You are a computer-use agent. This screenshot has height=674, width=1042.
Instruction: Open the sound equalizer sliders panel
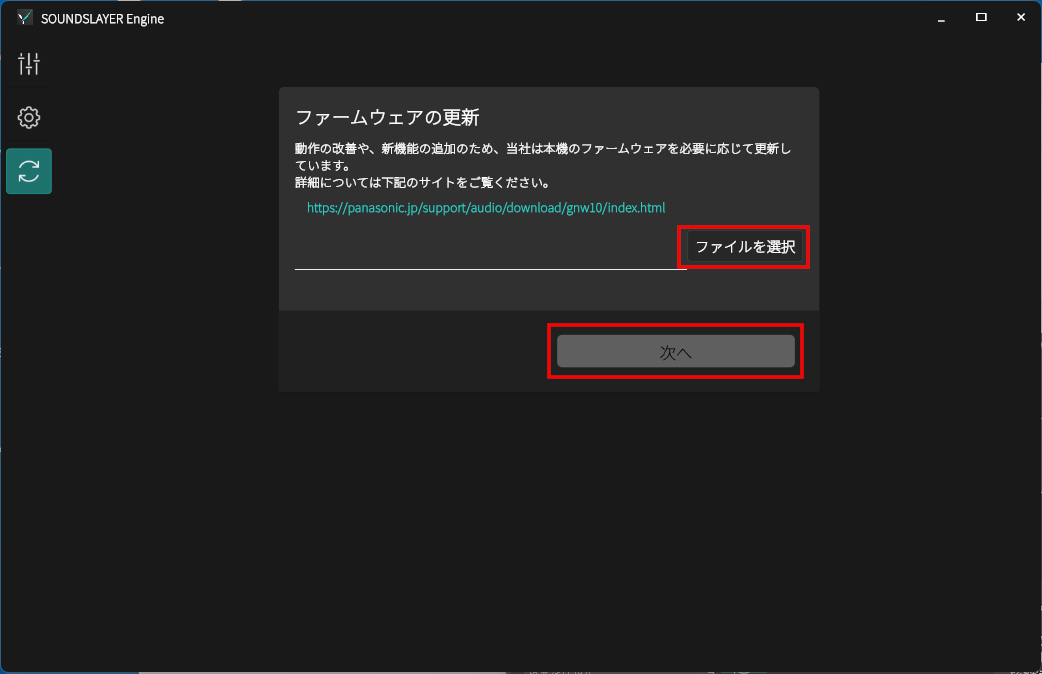pos(29,65)
